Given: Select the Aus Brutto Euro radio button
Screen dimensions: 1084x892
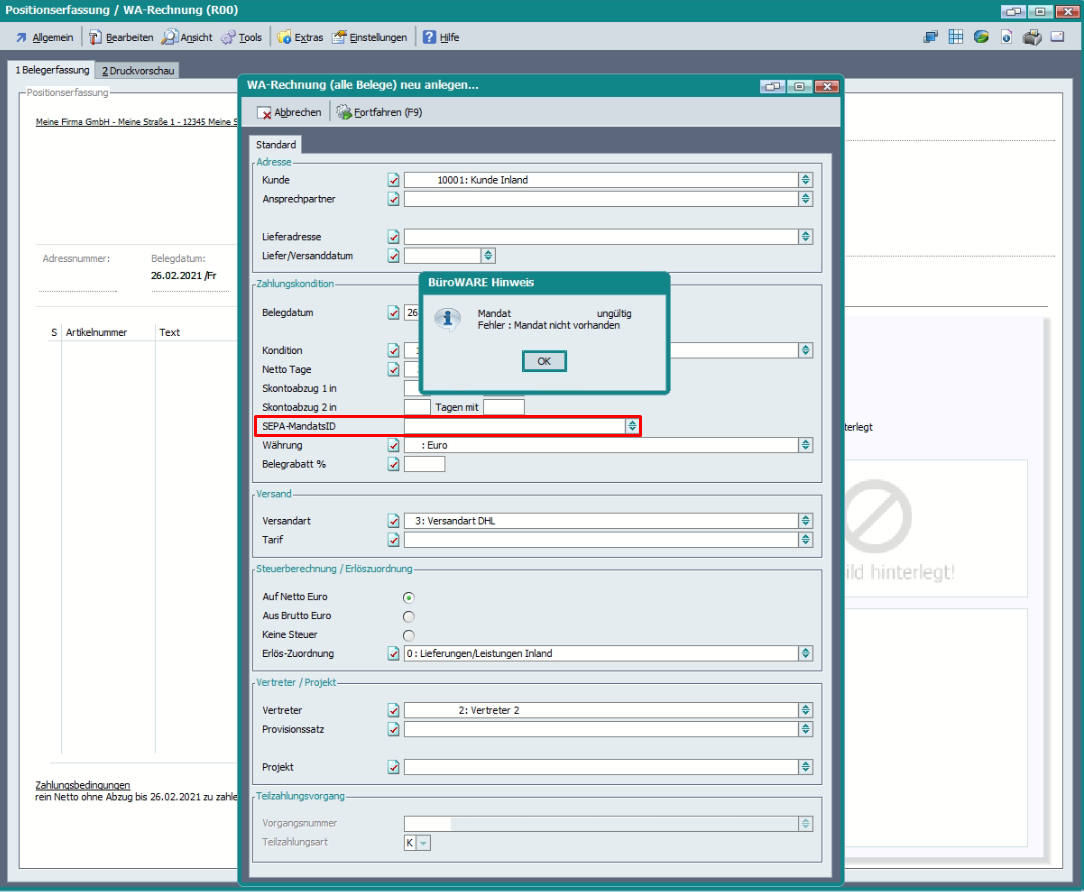Looking at the screenshot, I should point(408,616).
